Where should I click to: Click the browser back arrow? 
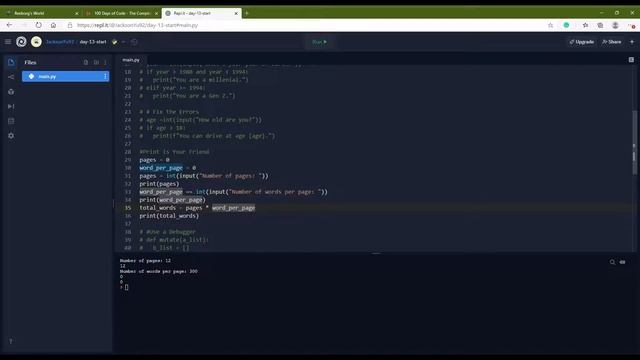pos(9,25)
